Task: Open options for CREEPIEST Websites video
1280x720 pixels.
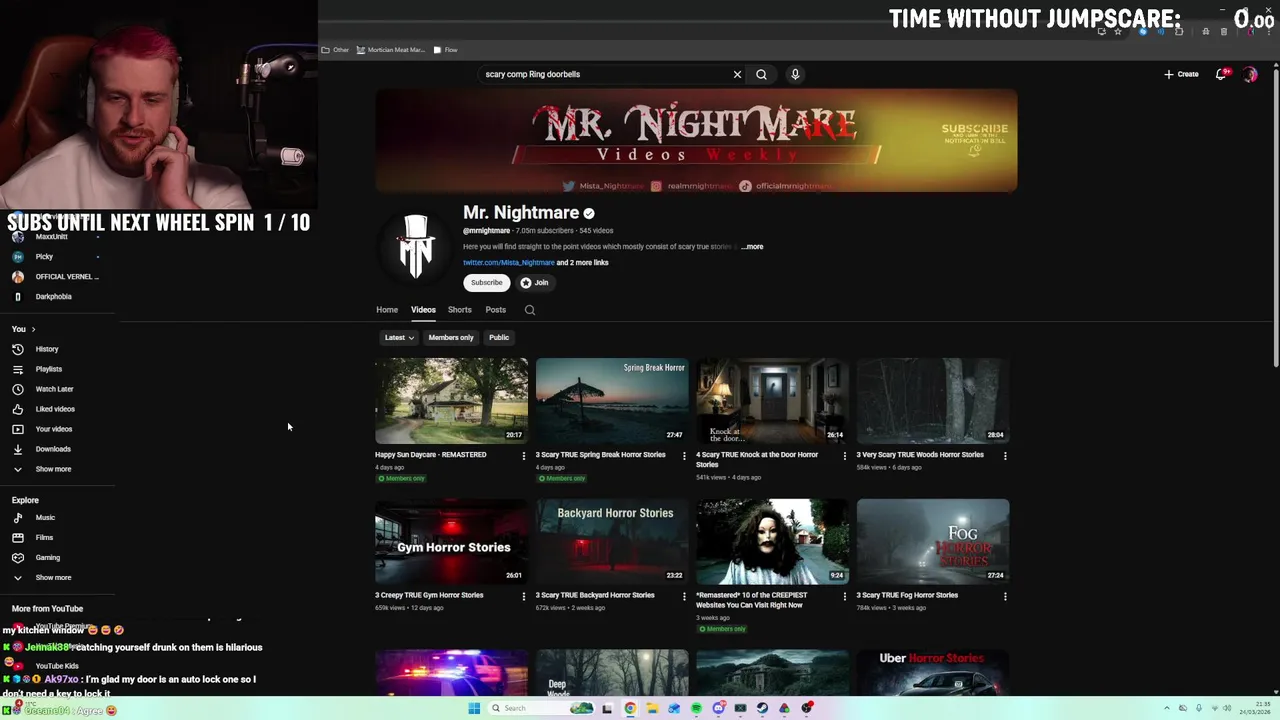Action: click(x=844, y=596)
